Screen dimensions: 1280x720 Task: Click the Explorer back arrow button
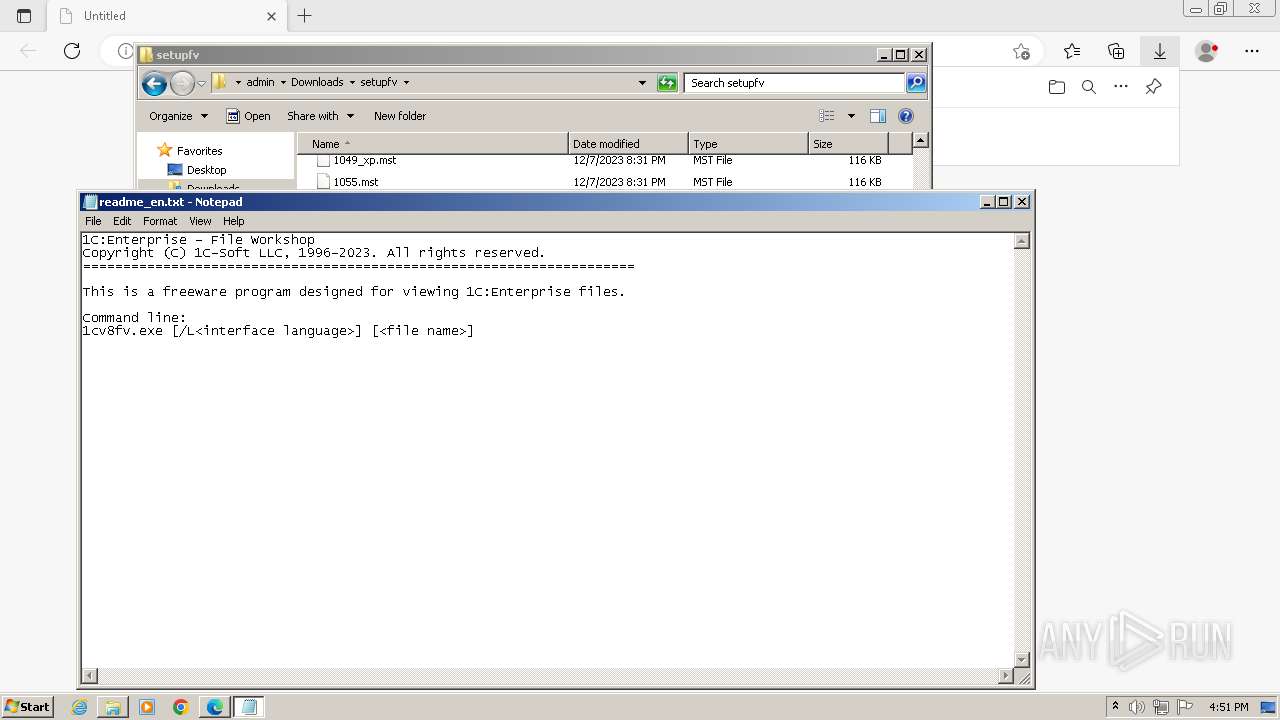click(154, 83)
